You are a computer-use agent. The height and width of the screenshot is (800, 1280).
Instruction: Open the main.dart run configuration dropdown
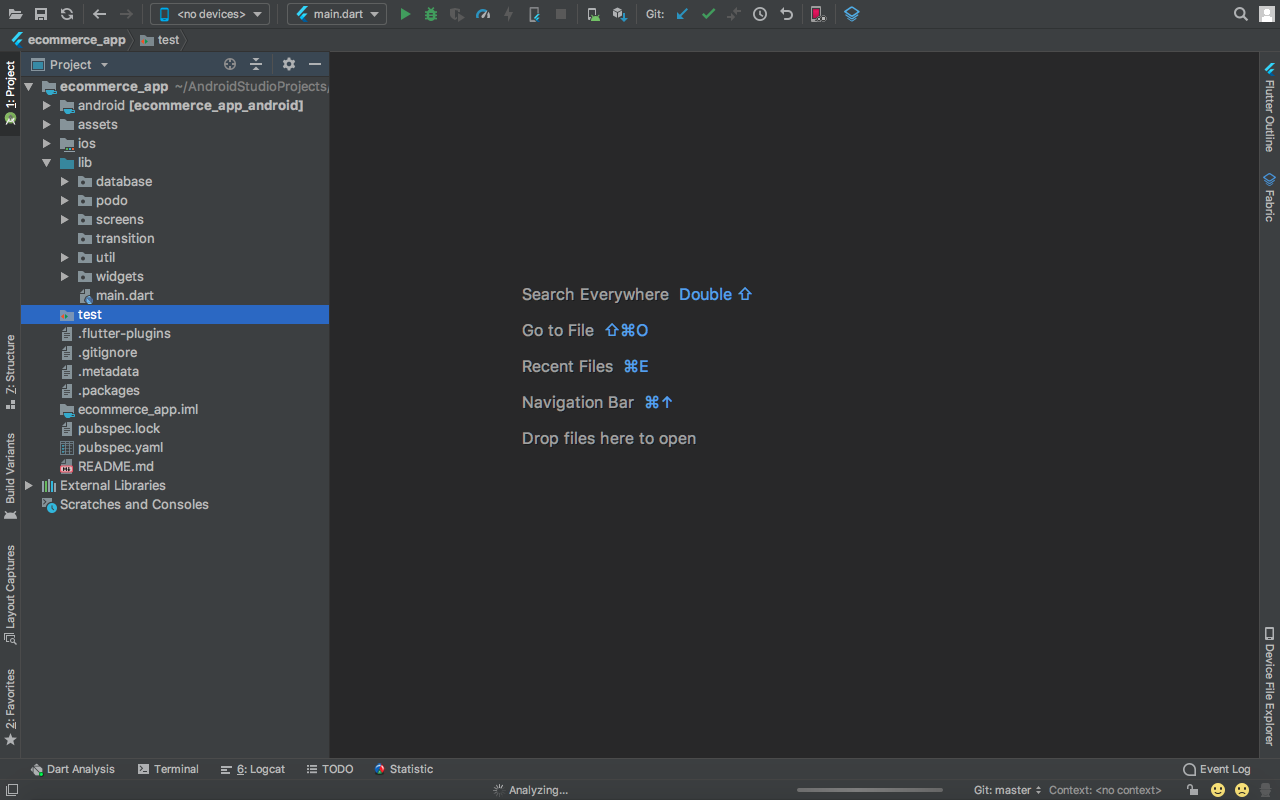pos(337,14)
